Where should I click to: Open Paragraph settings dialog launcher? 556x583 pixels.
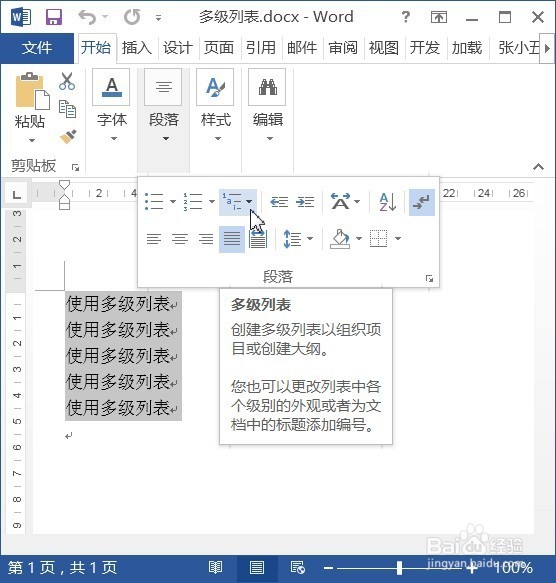[x=430, y=279]
